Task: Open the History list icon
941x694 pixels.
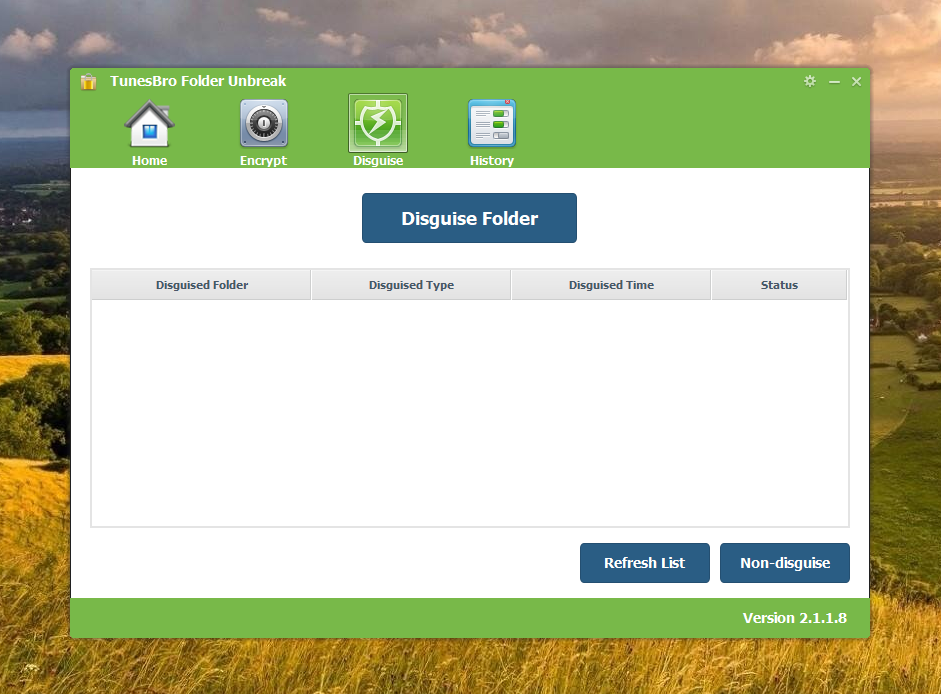Action: pyautogui.click(x=491, y=125)
